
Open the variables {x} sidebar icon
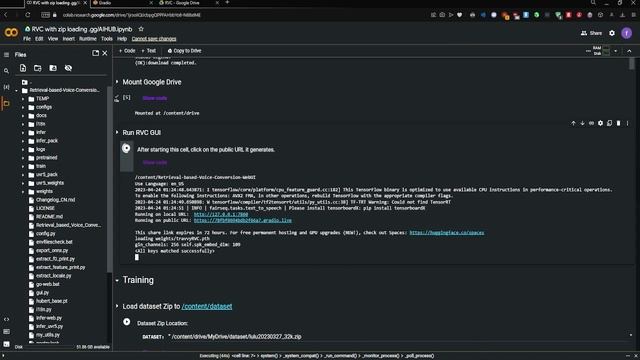6,87
